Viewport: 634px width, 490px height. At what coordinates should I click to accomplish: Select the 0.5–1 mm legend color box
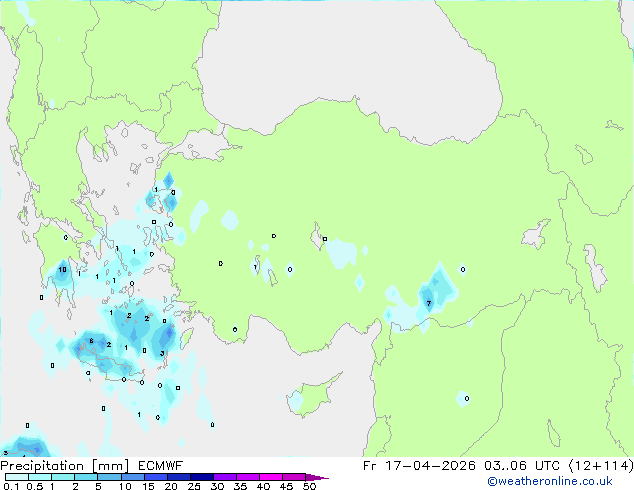pyautogui.click(x=40, y=477)
